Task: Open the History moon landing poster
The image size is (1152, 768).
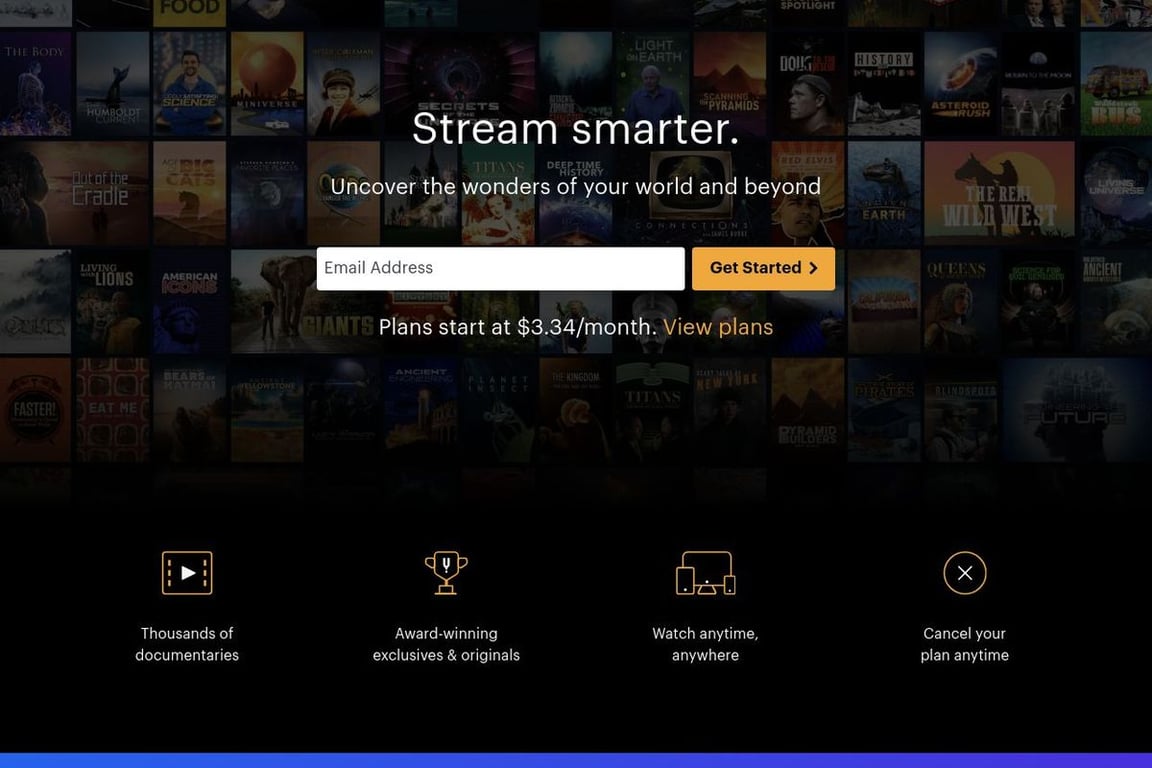Action: coord(884,84)
